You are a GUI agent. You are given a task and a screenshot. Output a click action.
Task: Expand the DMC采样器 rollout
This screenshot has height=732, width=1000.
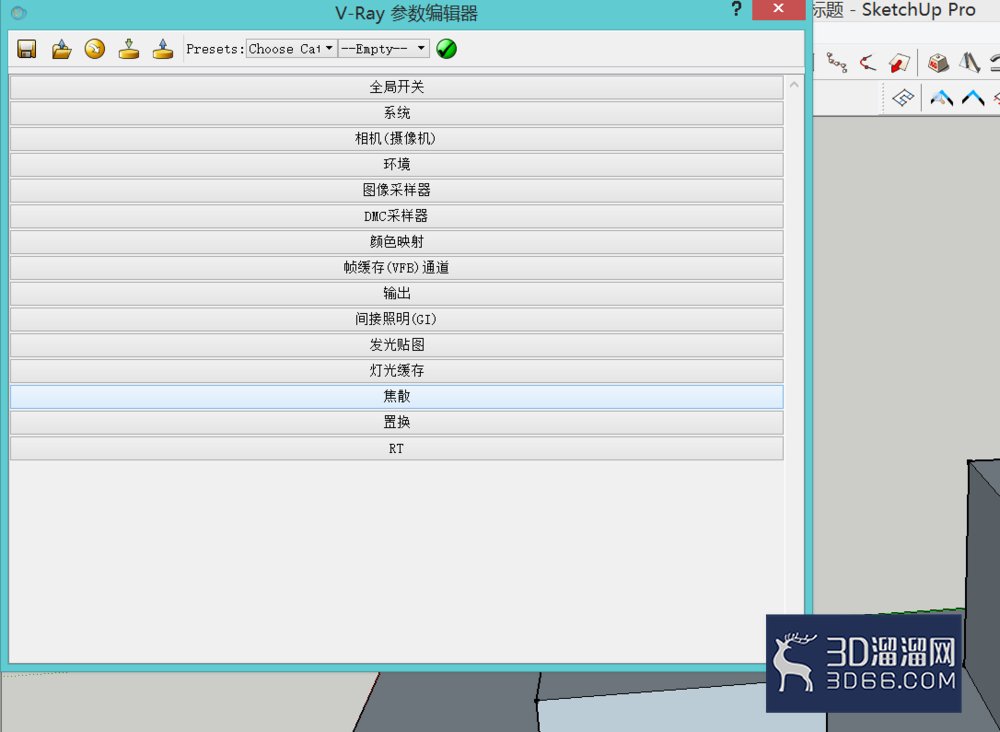click(397, 216)
